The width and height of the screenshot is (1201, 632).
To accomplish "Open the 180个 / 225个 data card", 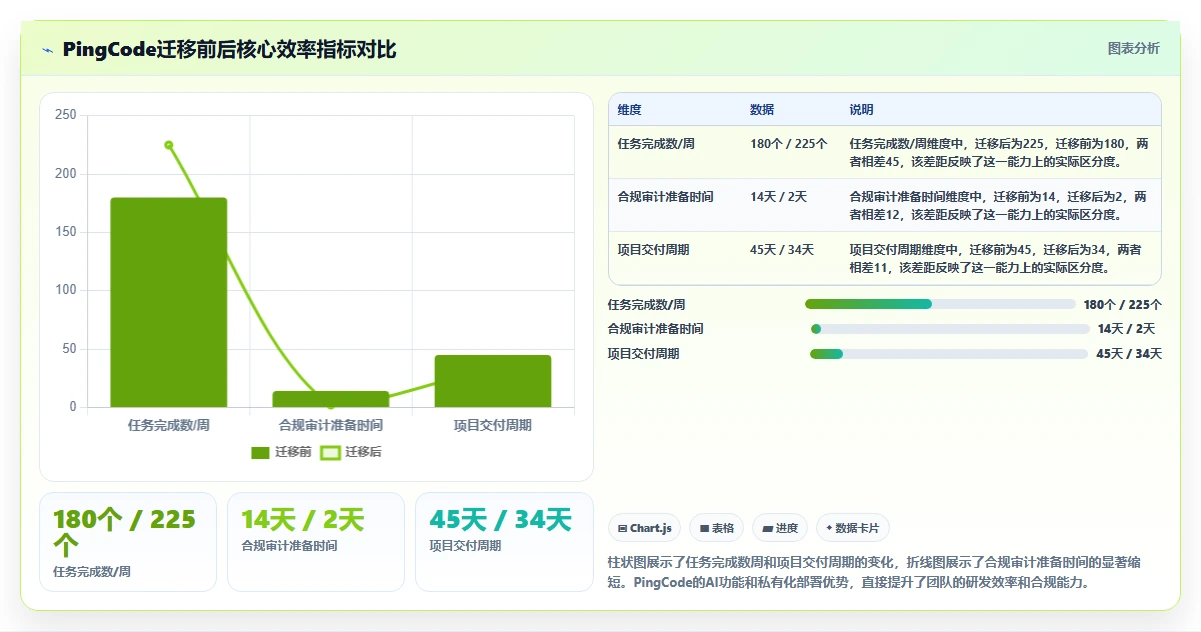I will point(128,542).
